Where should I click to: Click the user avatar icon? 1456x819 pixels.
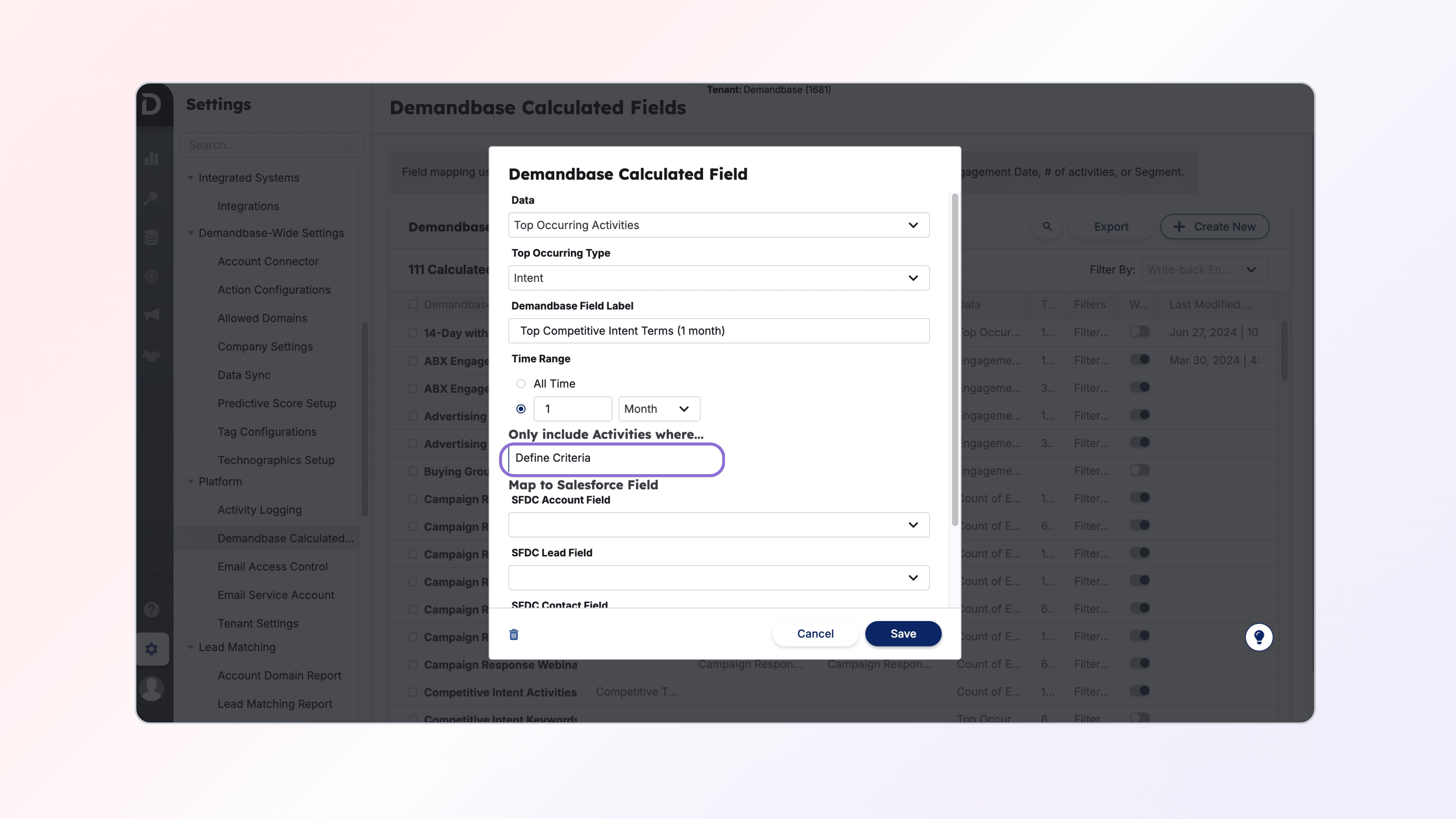click(152, 688)
